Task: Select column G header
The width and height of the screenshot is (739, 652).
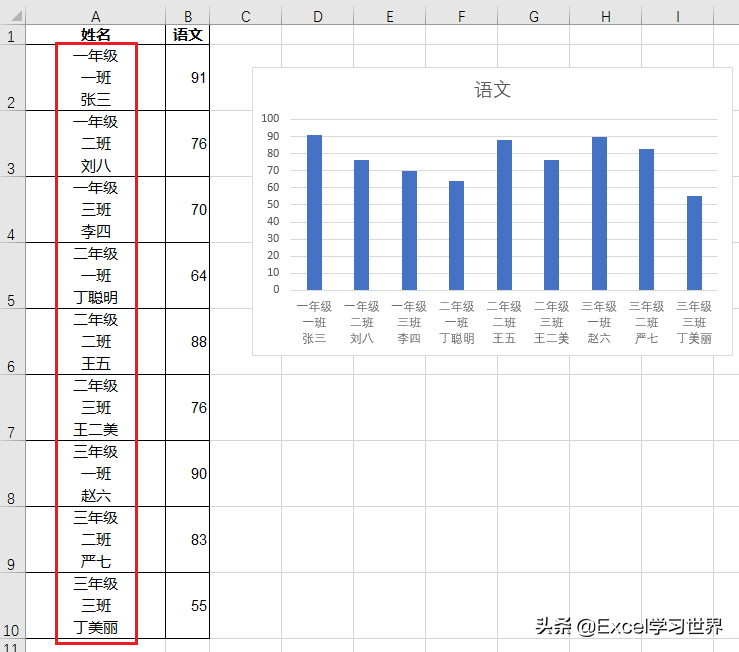Action: [x=534, y=17]
